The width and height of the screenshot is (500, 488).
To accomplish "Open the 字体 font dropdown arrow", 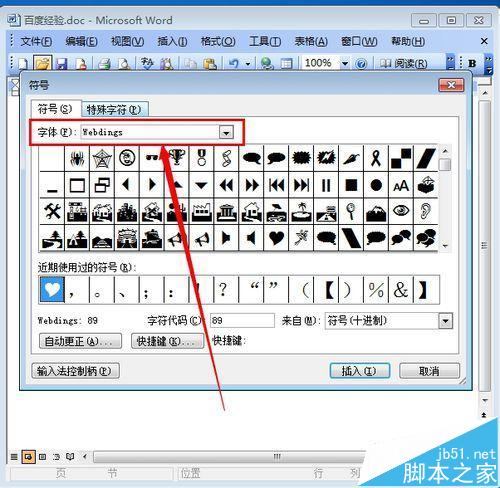I will click(x=226, y=132).
